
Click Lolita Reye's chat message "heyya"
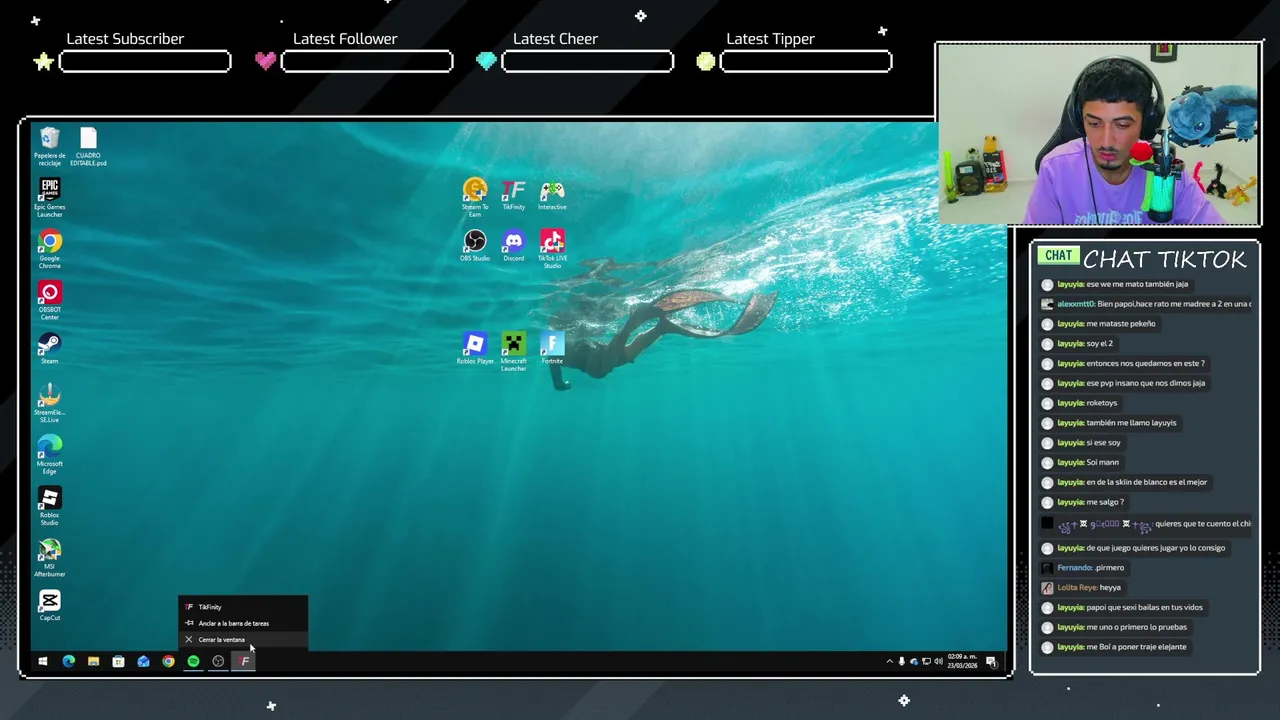[1110, 588]
